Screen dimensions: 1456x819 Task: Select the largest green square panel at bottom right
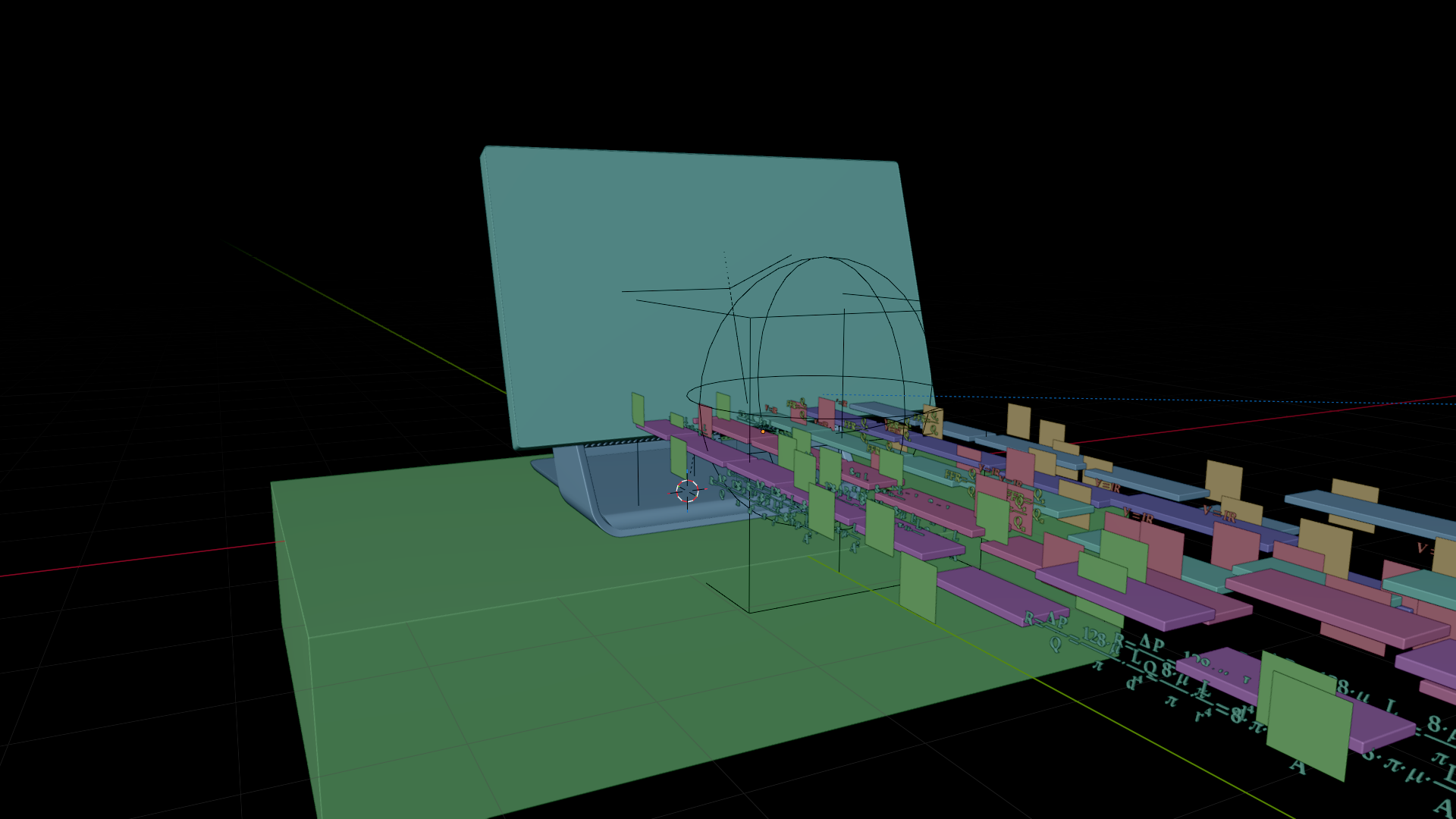pos(1308,726)
